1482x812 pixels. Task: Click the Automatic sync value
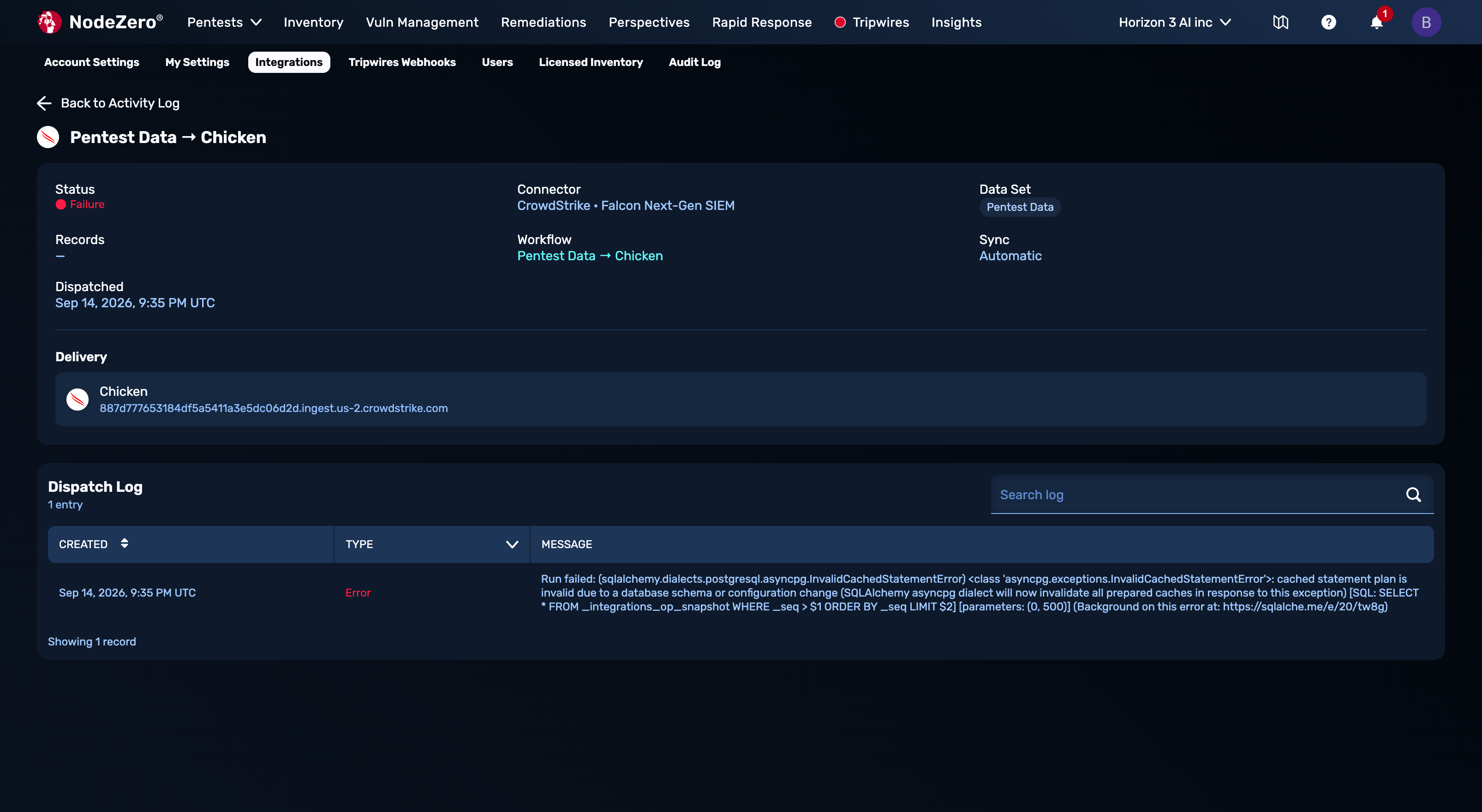1010,256
